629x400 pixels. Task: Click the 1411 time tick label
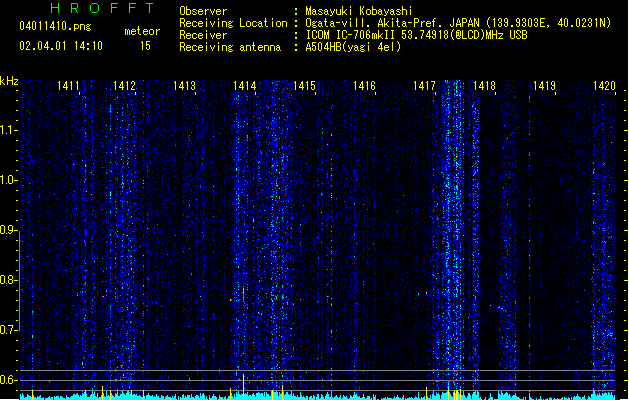(x=68, y=86)
